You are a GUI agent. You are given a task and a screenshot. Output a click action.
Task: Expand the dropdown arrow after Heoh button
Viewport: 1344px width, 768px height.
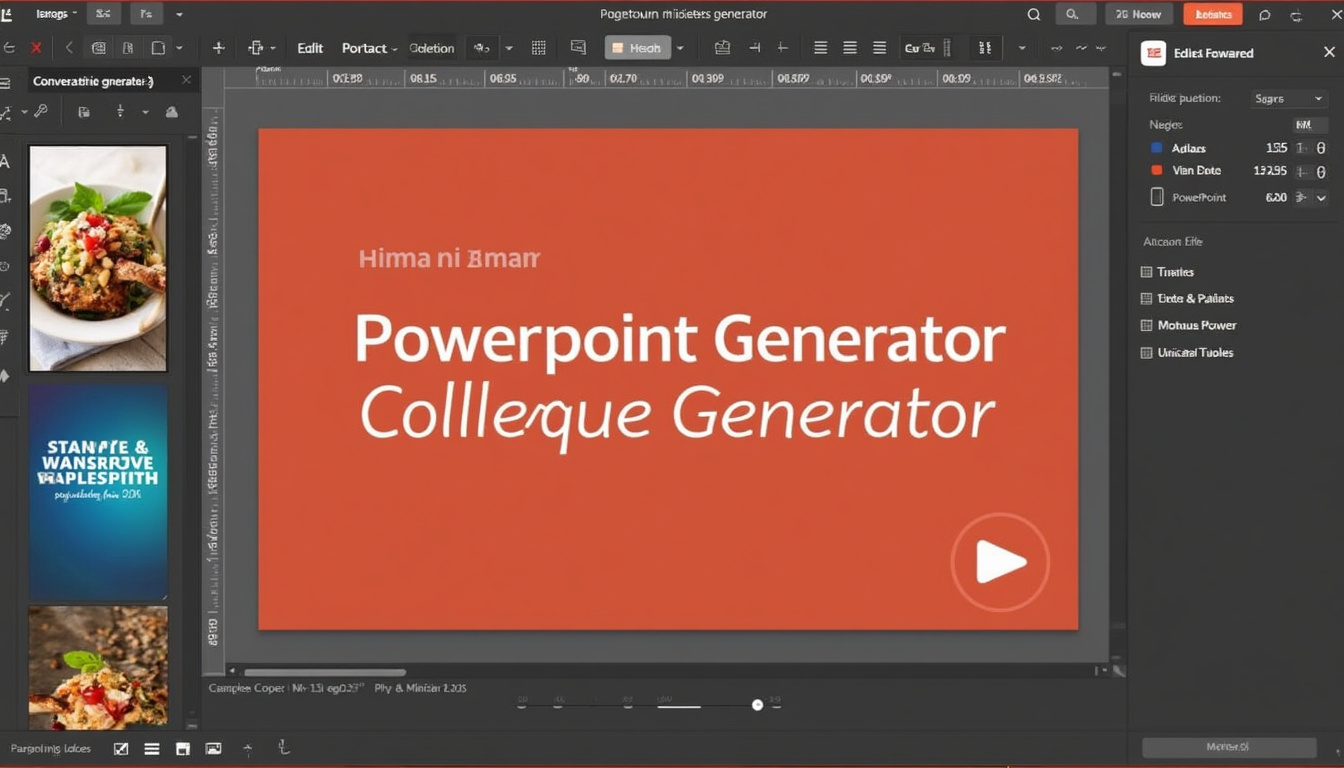coord(681,48)
